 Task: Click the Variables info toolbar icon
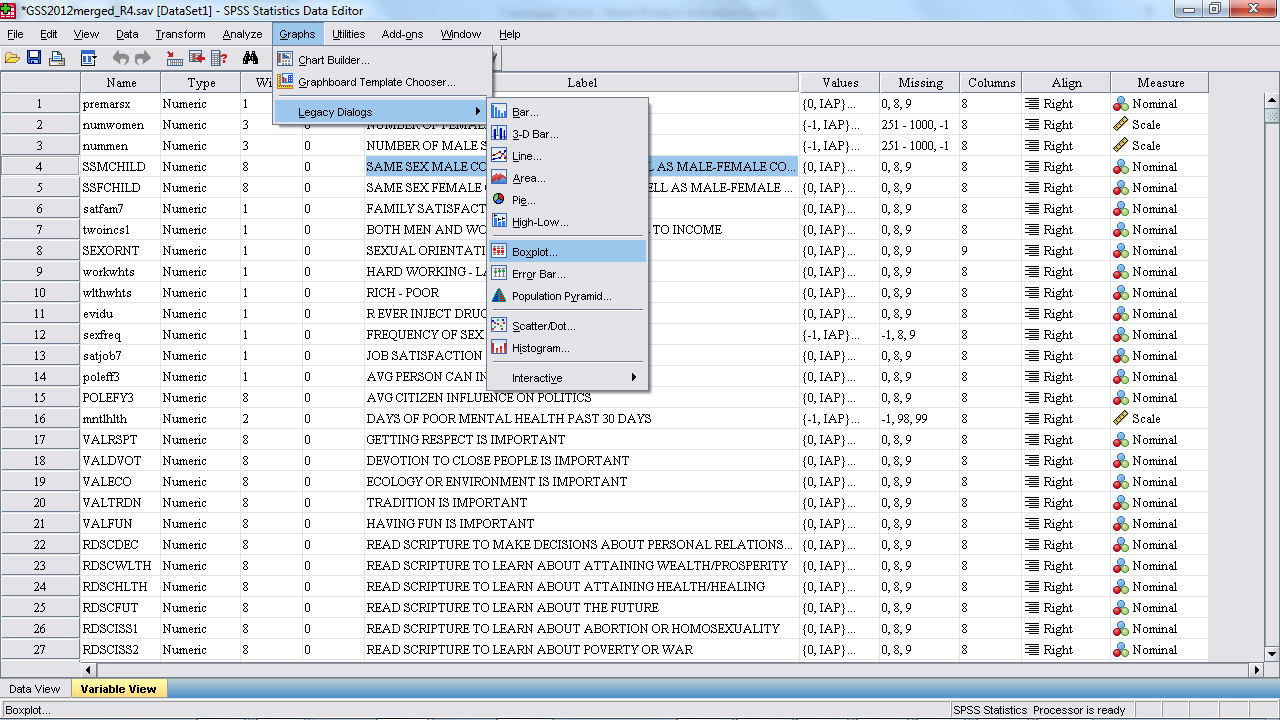pos(218,58)
